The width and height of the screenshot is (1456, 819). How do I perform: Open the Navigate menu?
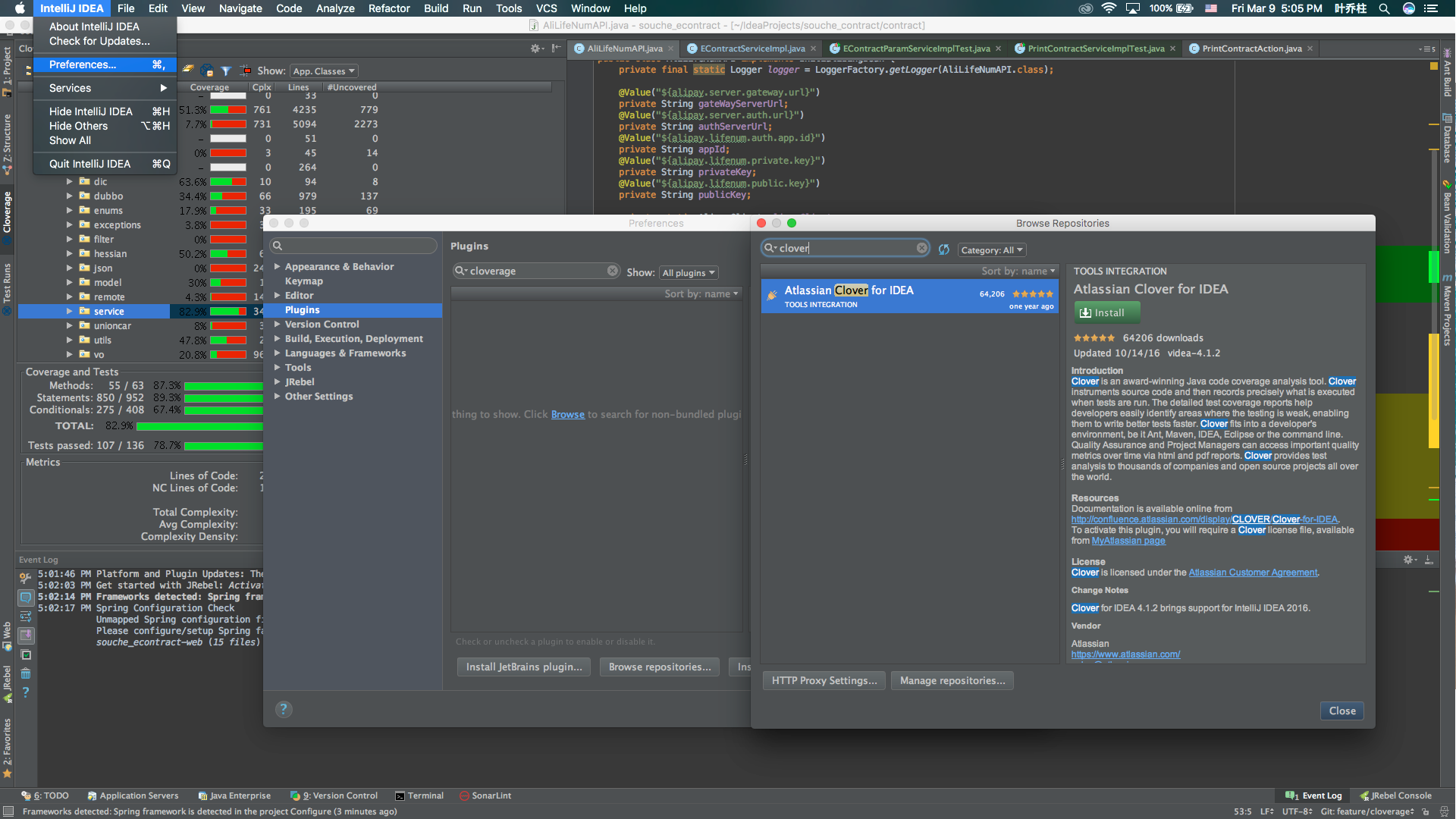(x=240, y=8)
